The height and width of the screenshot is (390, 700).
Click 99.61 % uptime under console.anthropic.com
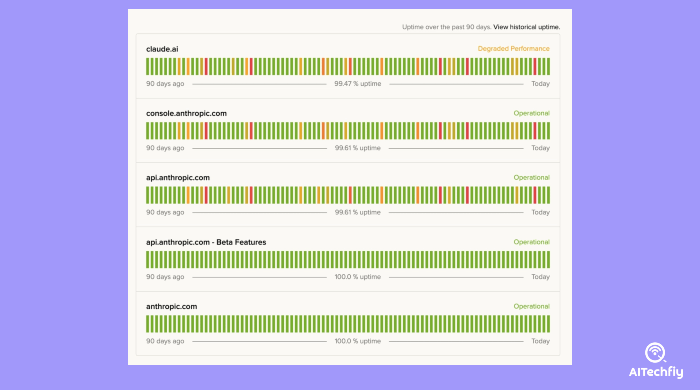(358, 148)
